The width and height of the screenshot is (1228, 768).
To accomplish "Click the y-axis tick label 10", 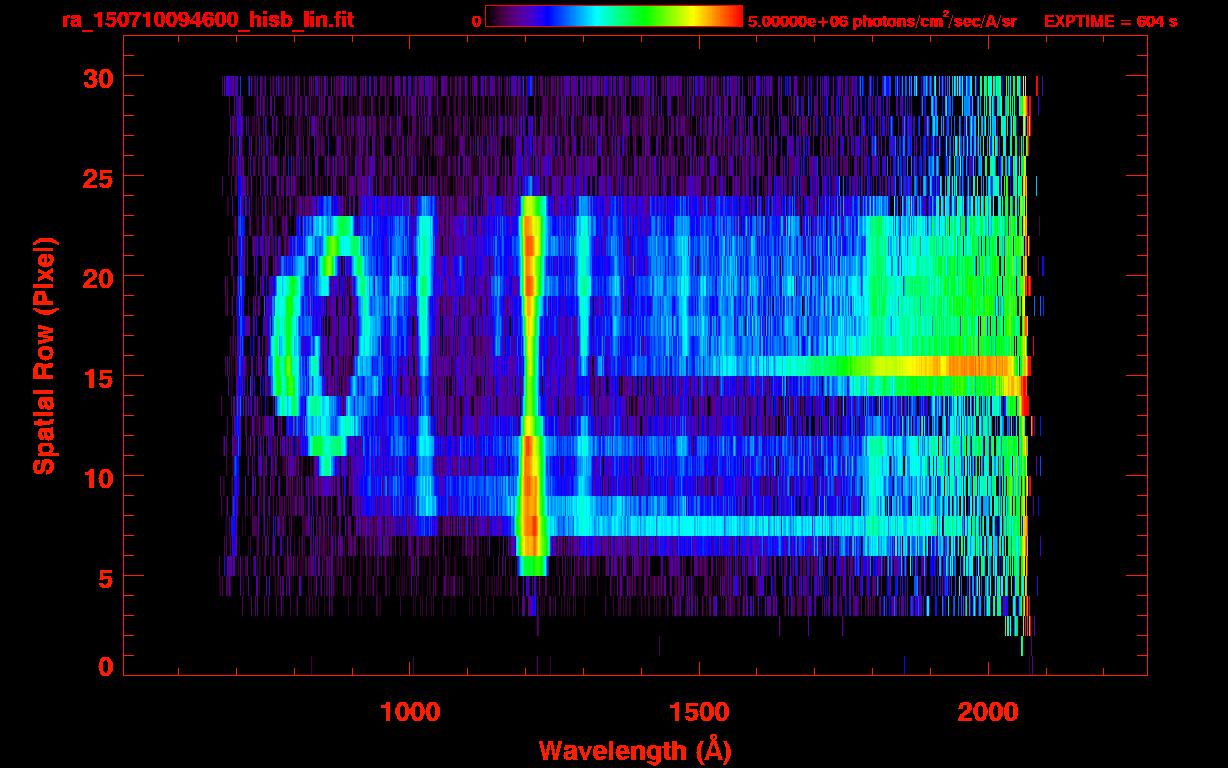I will [99, 477].
